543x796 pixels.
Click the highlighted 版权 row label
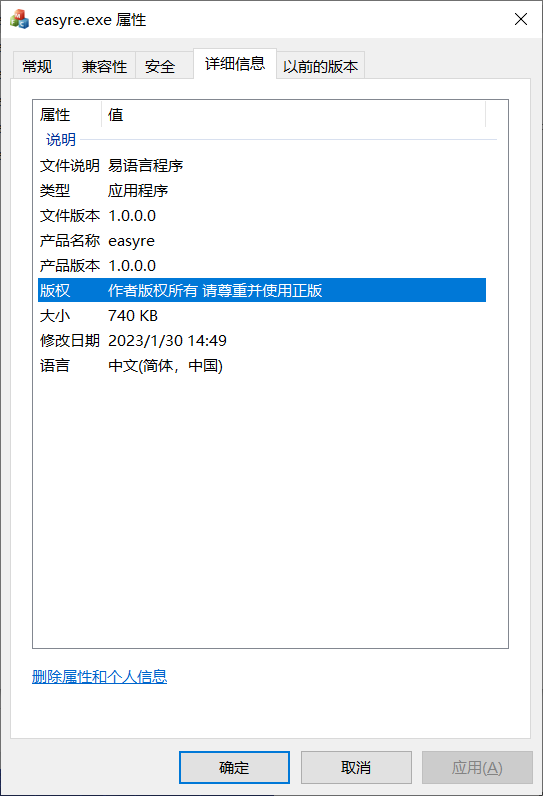(55, 290)
